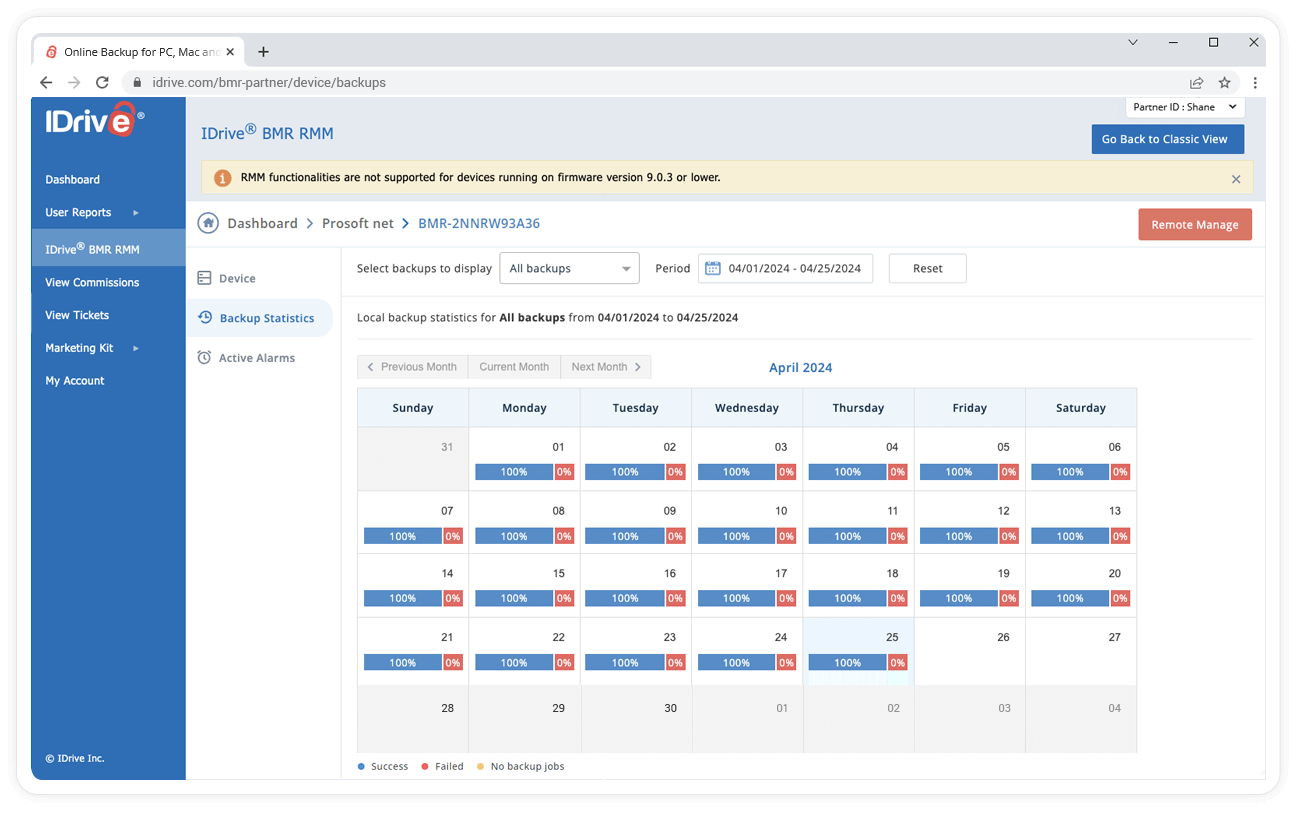1298x813 pixels.
Task: Click the IDrive logo in sidebar
Action: click(x=93, y=120)
